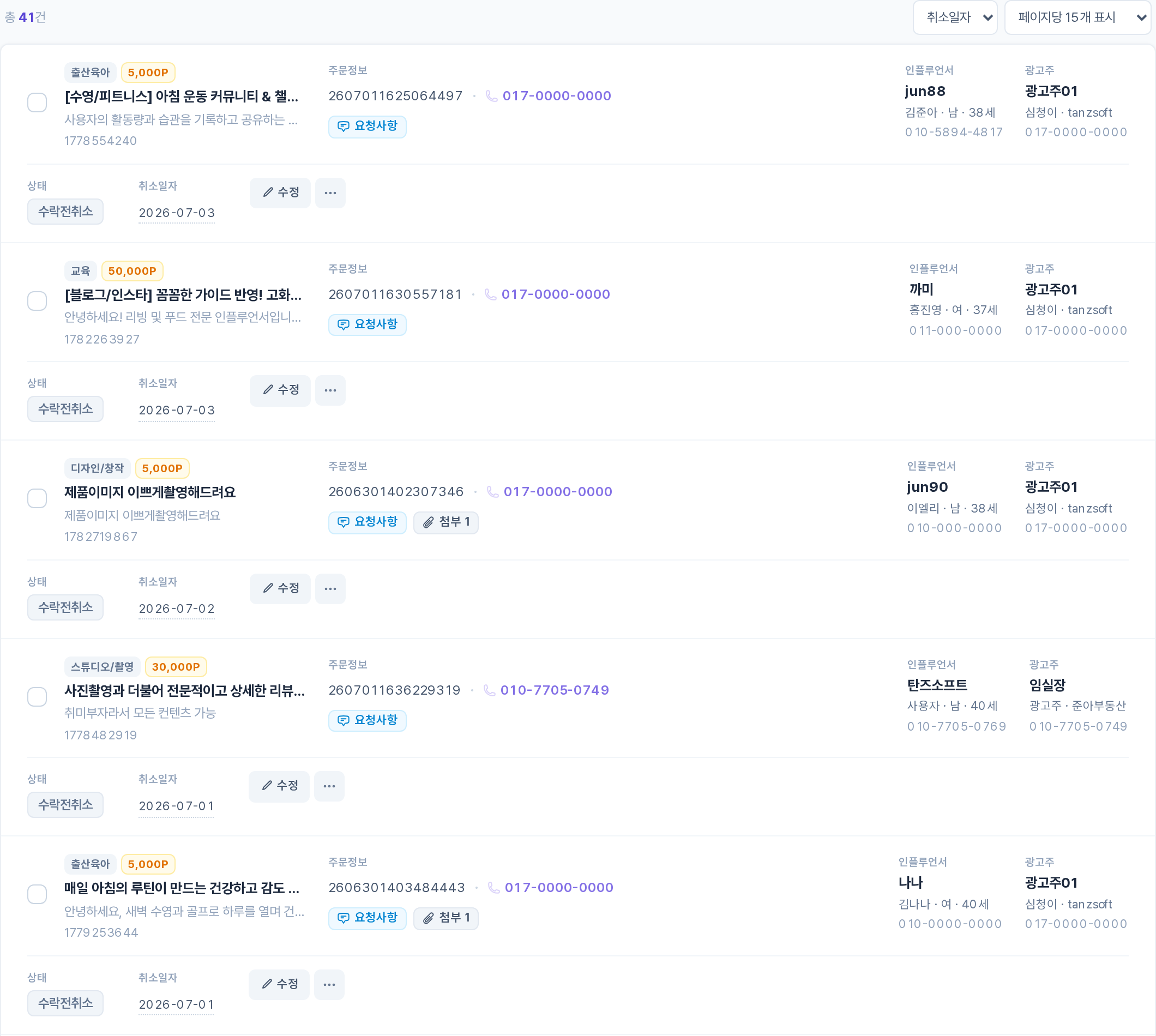Screen dimensions: 1156x1036
Task: Click title 제품이미지 이쁘게촬영해드려요
Action: click(150, 492)
